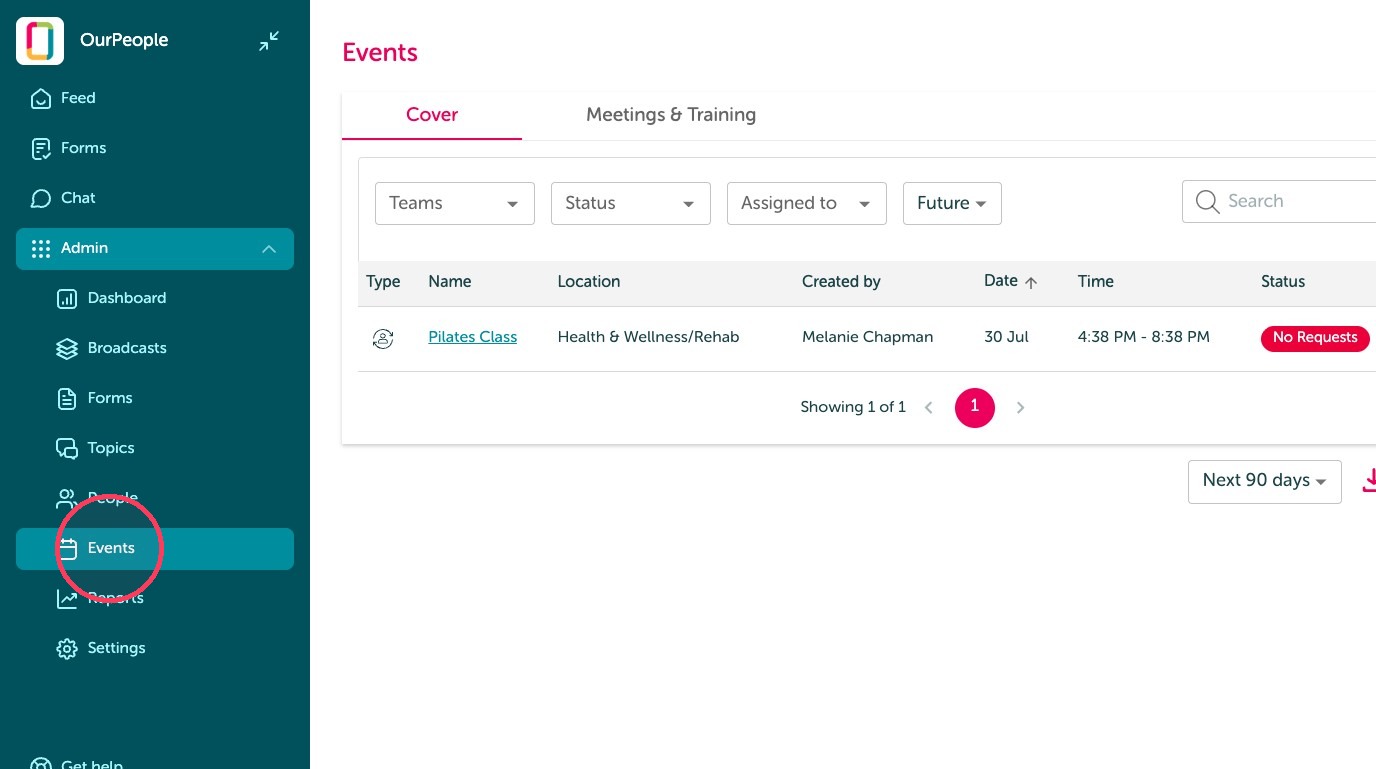
Task: Collapse the sidebar with the shrink arrows icon
Action: click(269, 41)
